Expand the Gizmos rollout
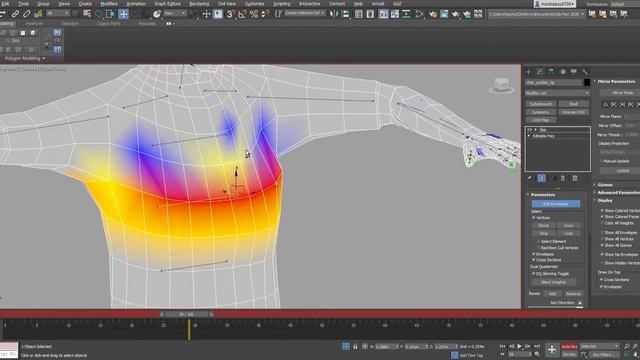Screen dimensions: 640x360 pyautogui.click(x=604, y=185)
